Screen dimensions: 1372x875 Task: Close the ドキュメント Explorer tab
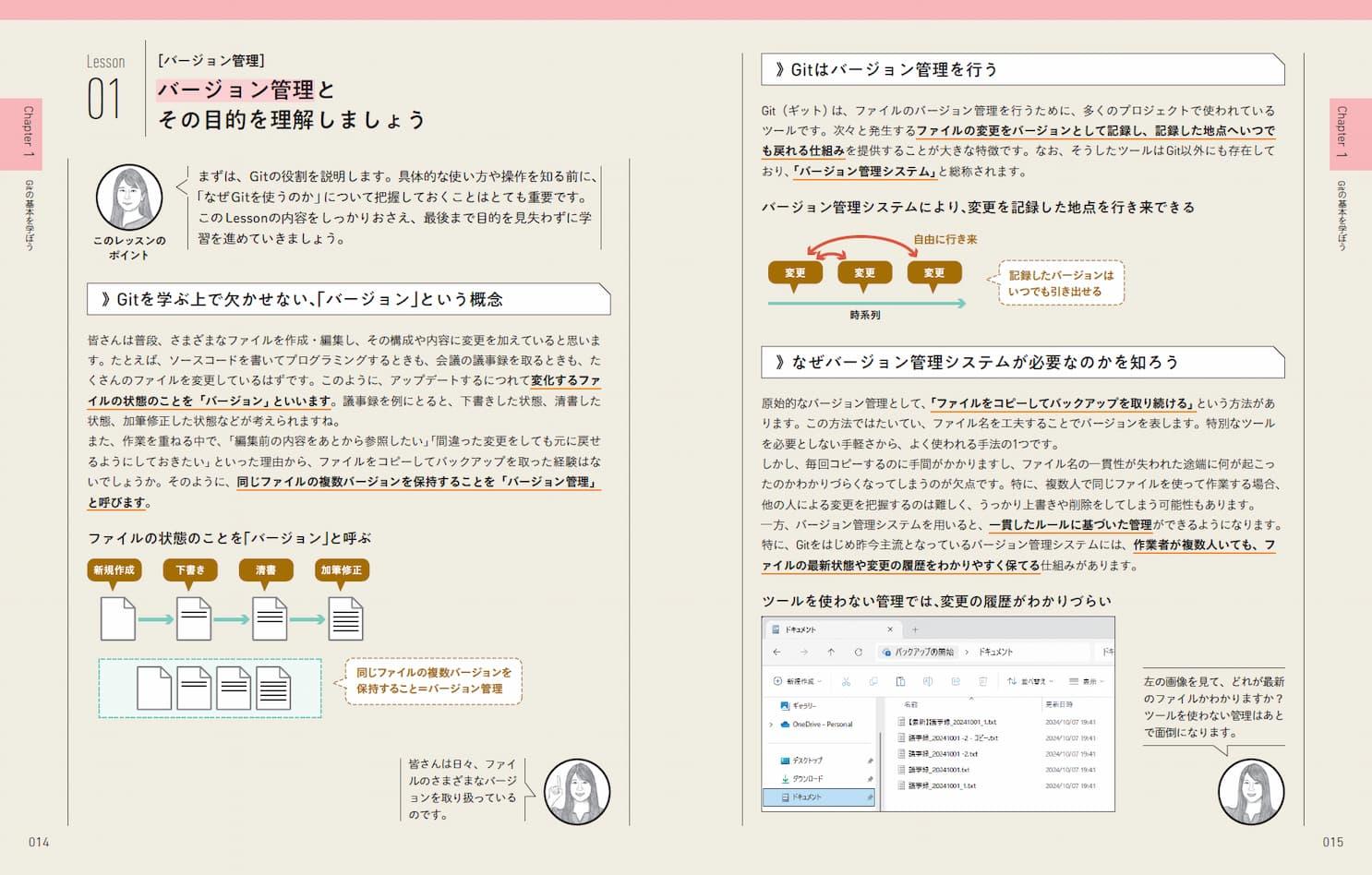890,629
